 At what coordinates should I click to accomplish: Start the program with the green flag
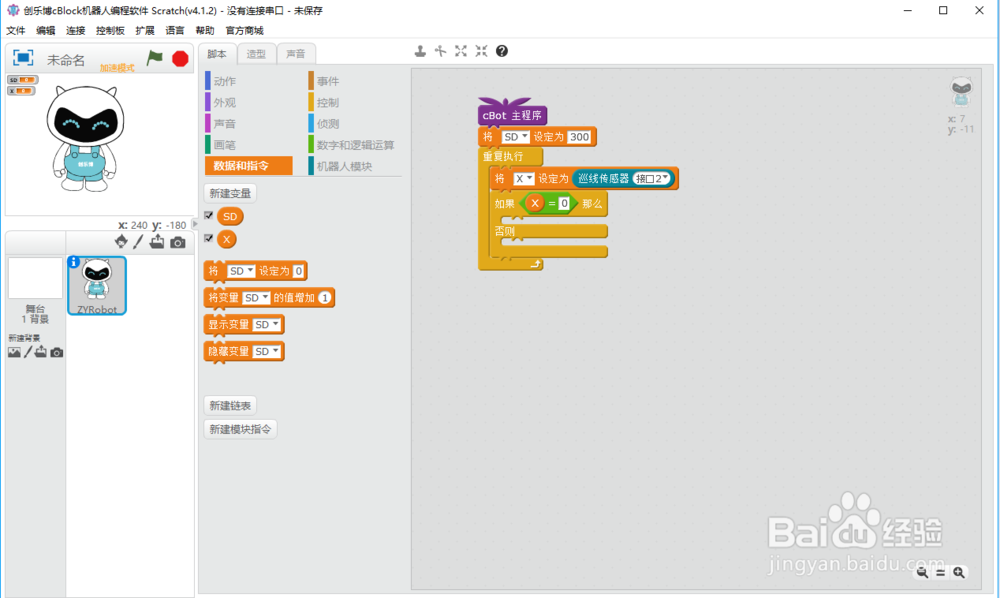[155, 60]
